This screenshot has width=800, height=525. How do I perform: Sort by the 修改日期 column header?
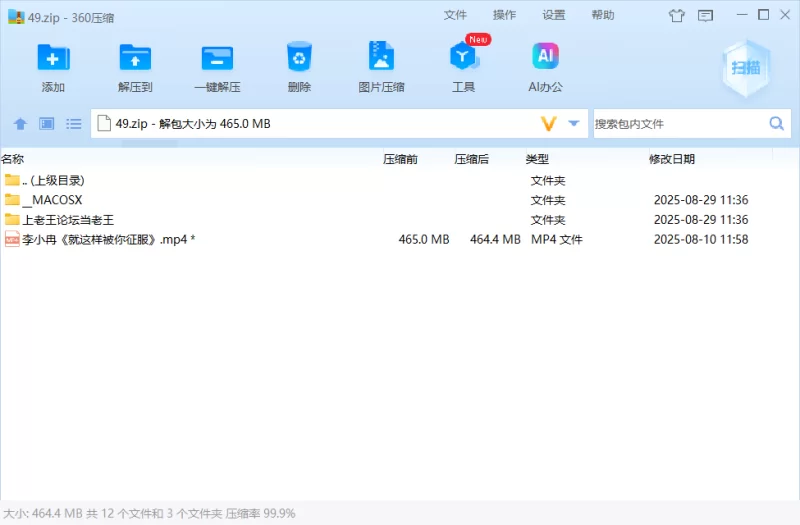click(672, 159)
